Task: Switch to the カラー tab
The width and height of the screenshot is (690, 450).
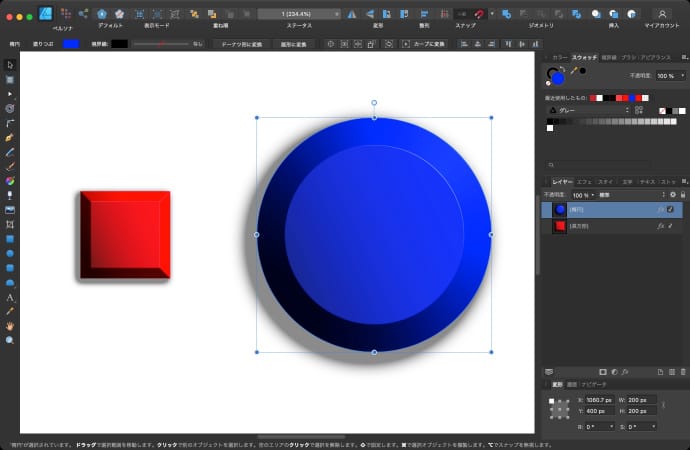Action: coord(559,58)
